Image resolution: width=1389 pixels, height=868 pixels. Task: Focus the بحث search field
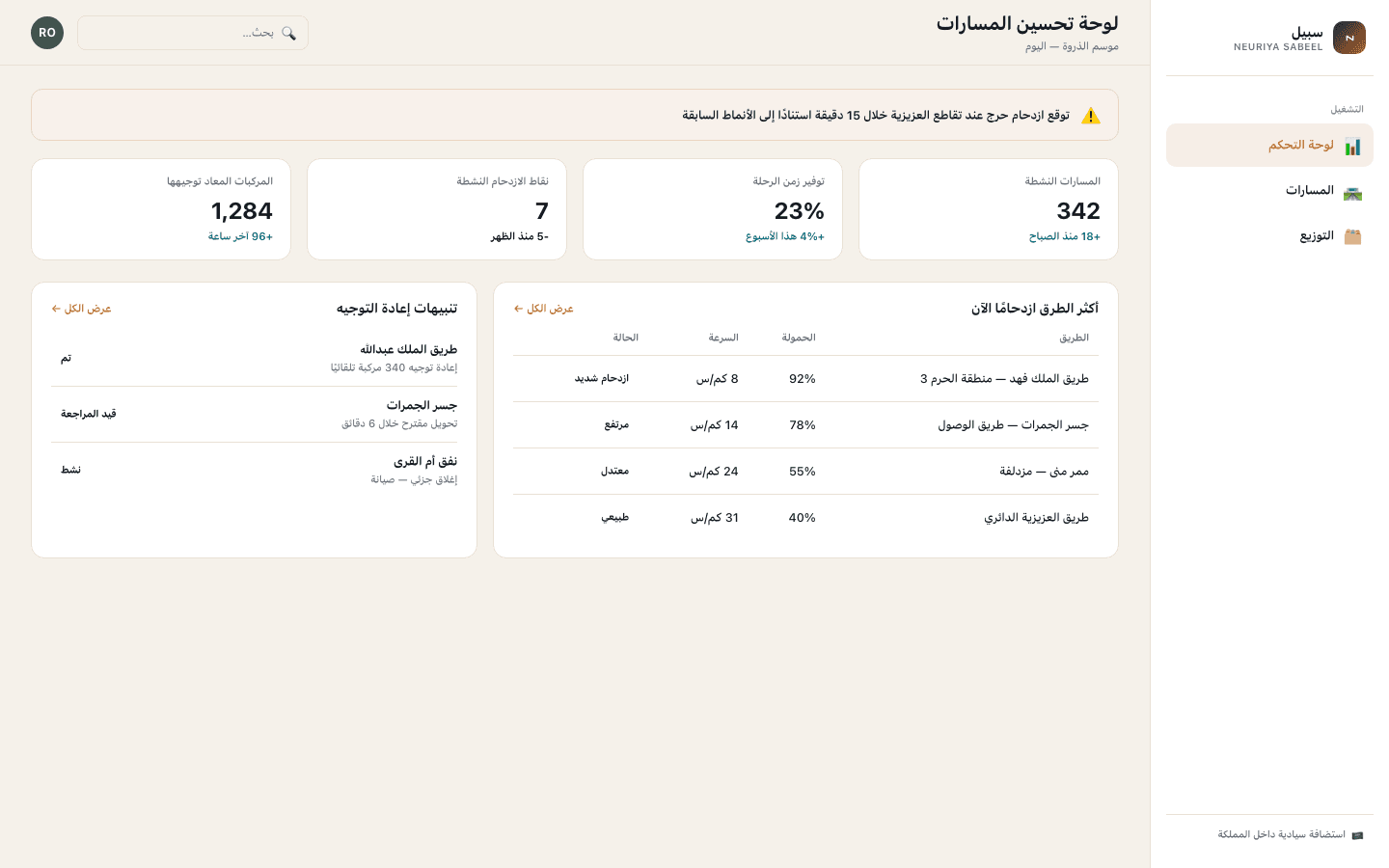point(193,33)
